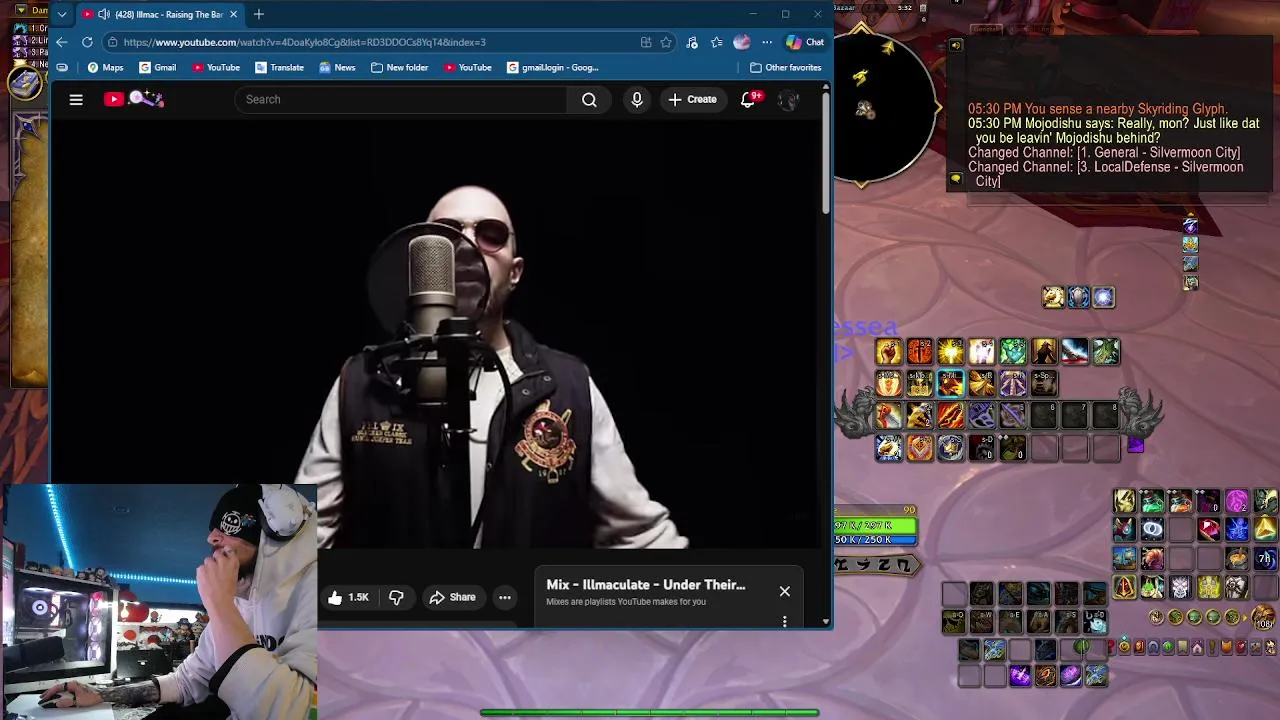Screen dimensions: 1280x720
Task: Mute the tab via its speaker icon
Action: (104, 14)
